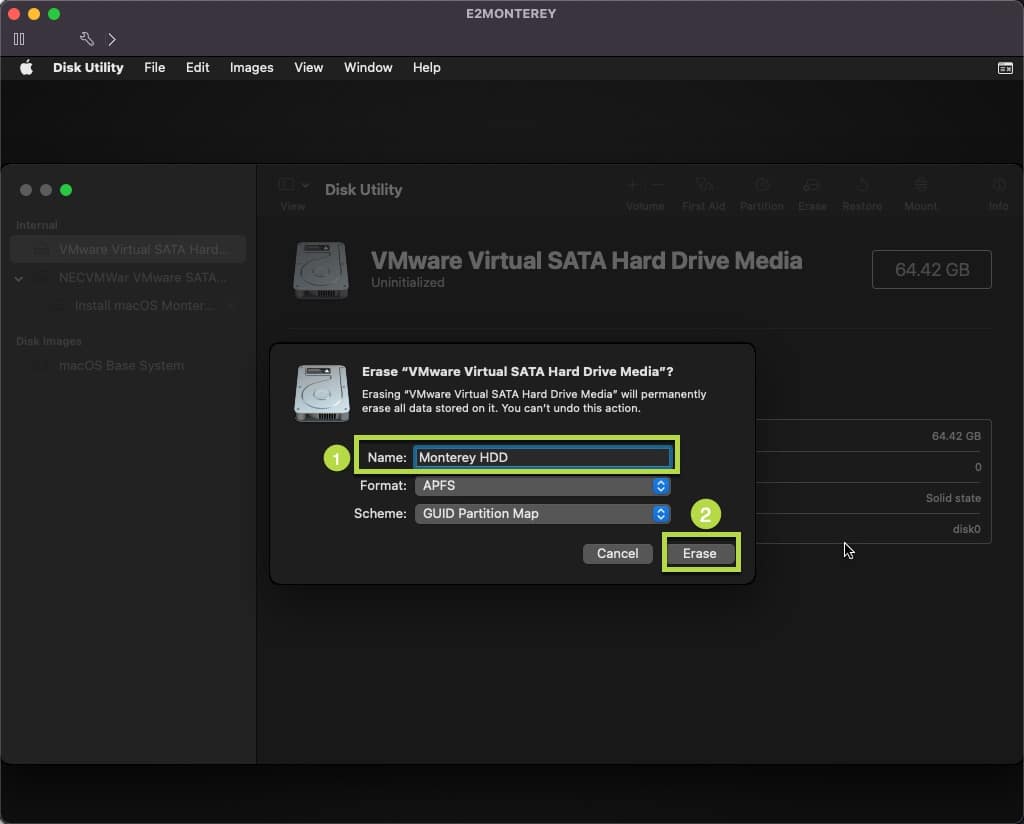Open the Images menu
This screenshot has width=1024, height=824.
251,68
